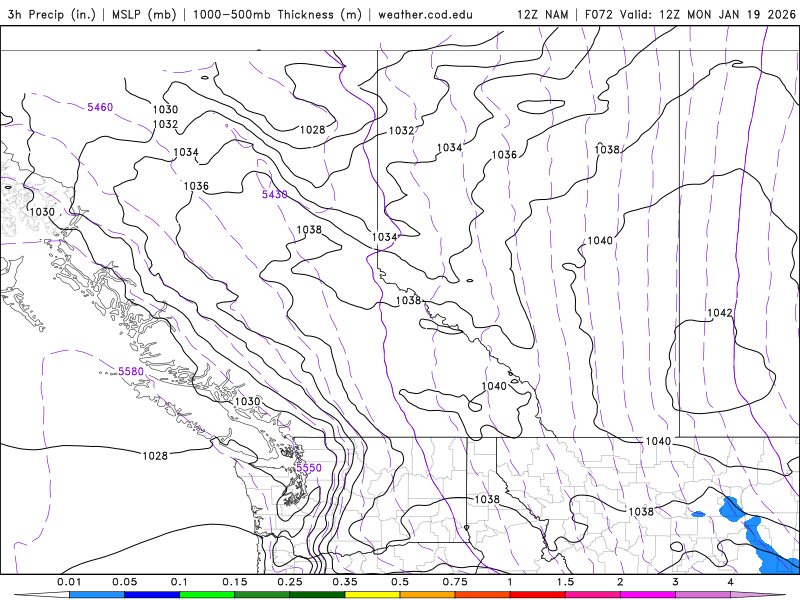Click the light blue 0.01–0.05 legend swatch
Screen dimensions: 800x600
pos(97,595)
